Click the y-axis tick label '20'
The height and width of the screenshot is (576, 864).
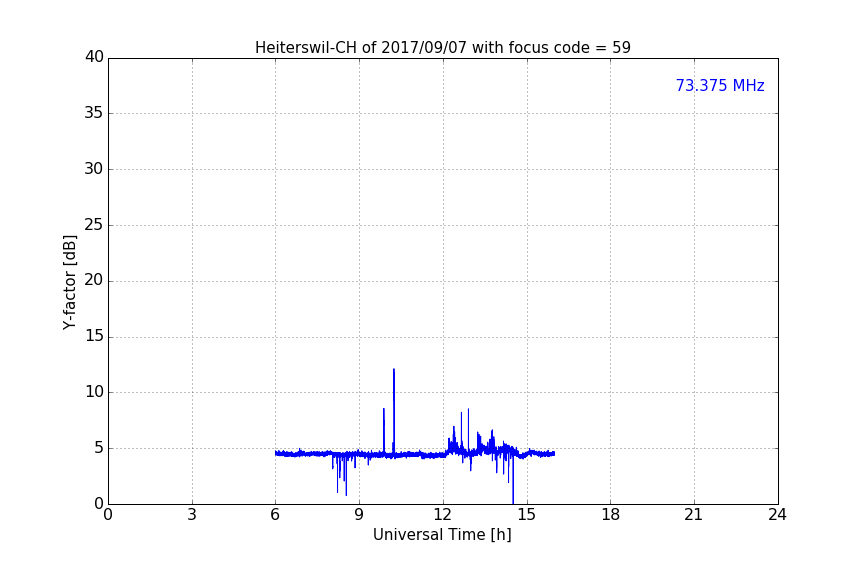[94, 281]
